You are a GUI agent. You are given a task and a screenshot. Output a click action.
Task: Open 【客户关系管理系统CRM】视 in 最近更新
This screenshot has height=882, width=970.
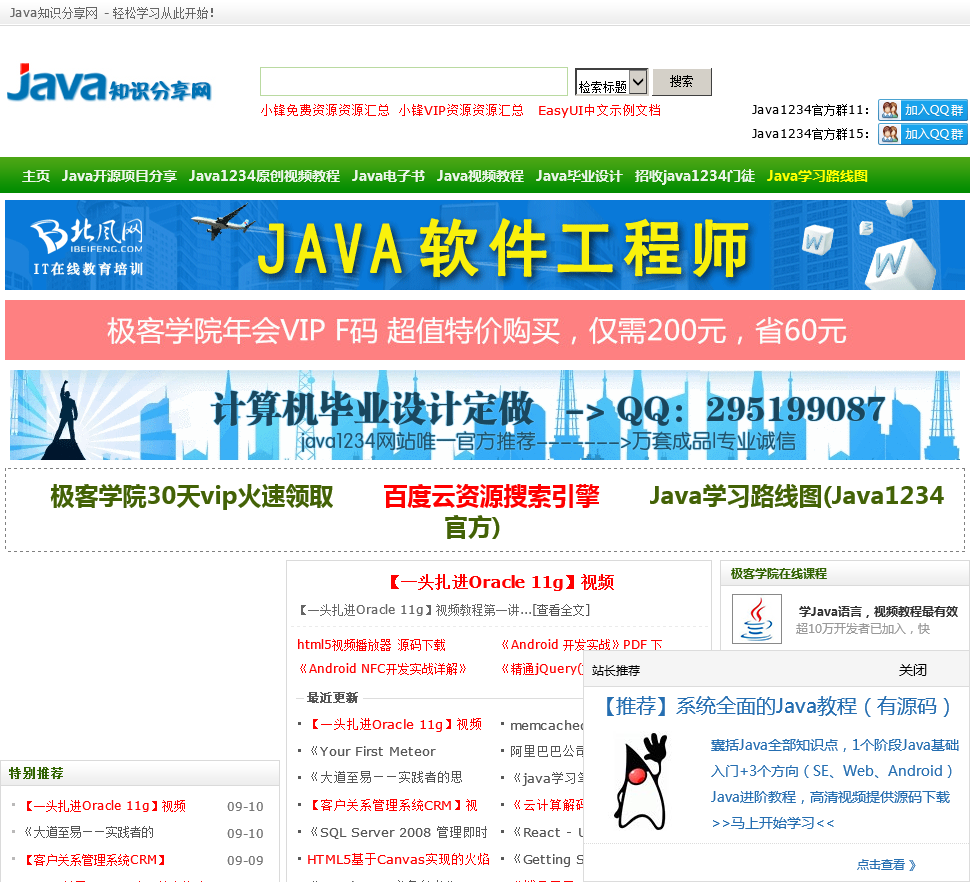(393, 805)
